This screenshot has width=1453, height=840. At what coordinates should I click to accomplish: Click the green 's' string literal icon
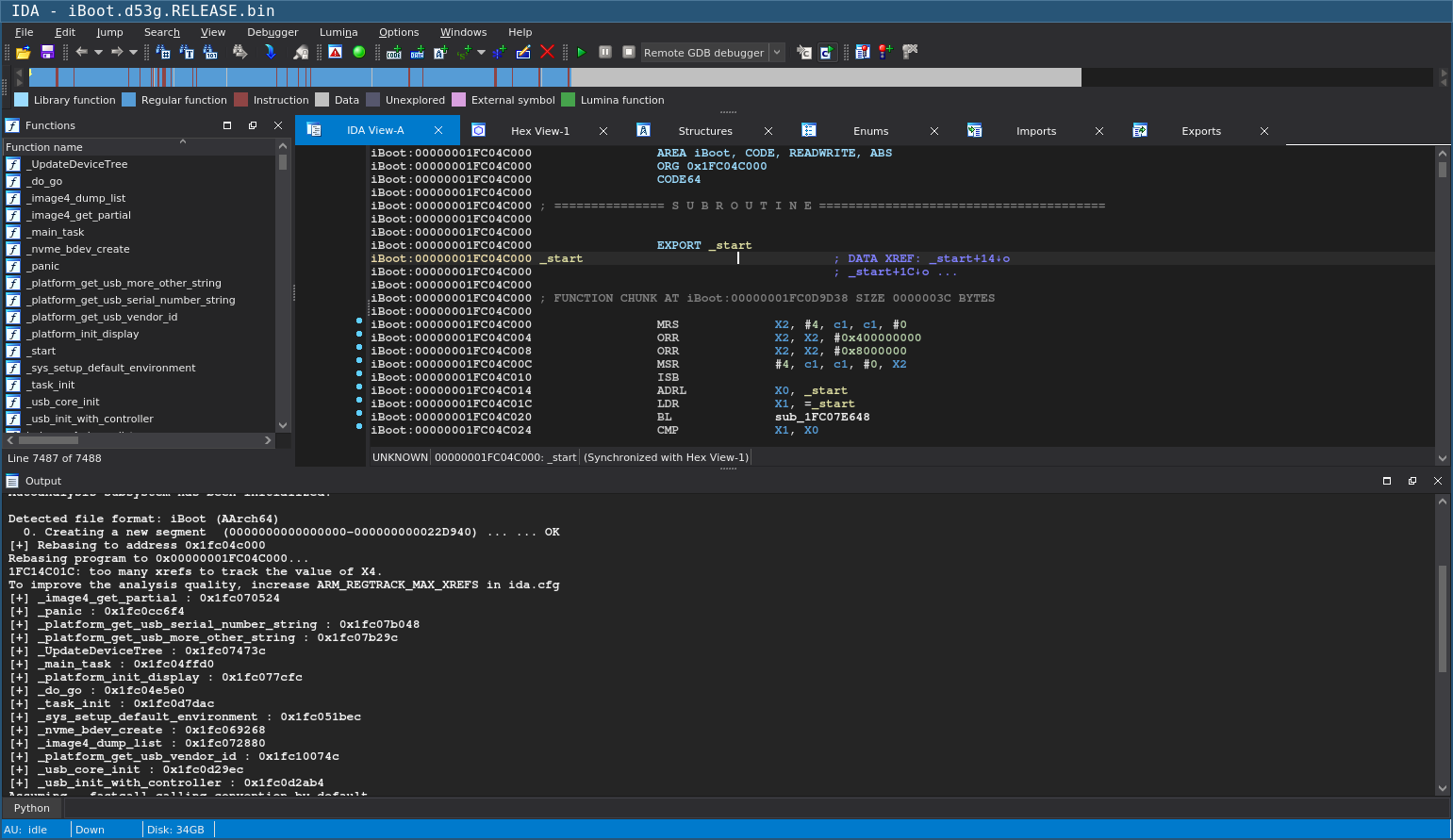(x=464, y=53)
